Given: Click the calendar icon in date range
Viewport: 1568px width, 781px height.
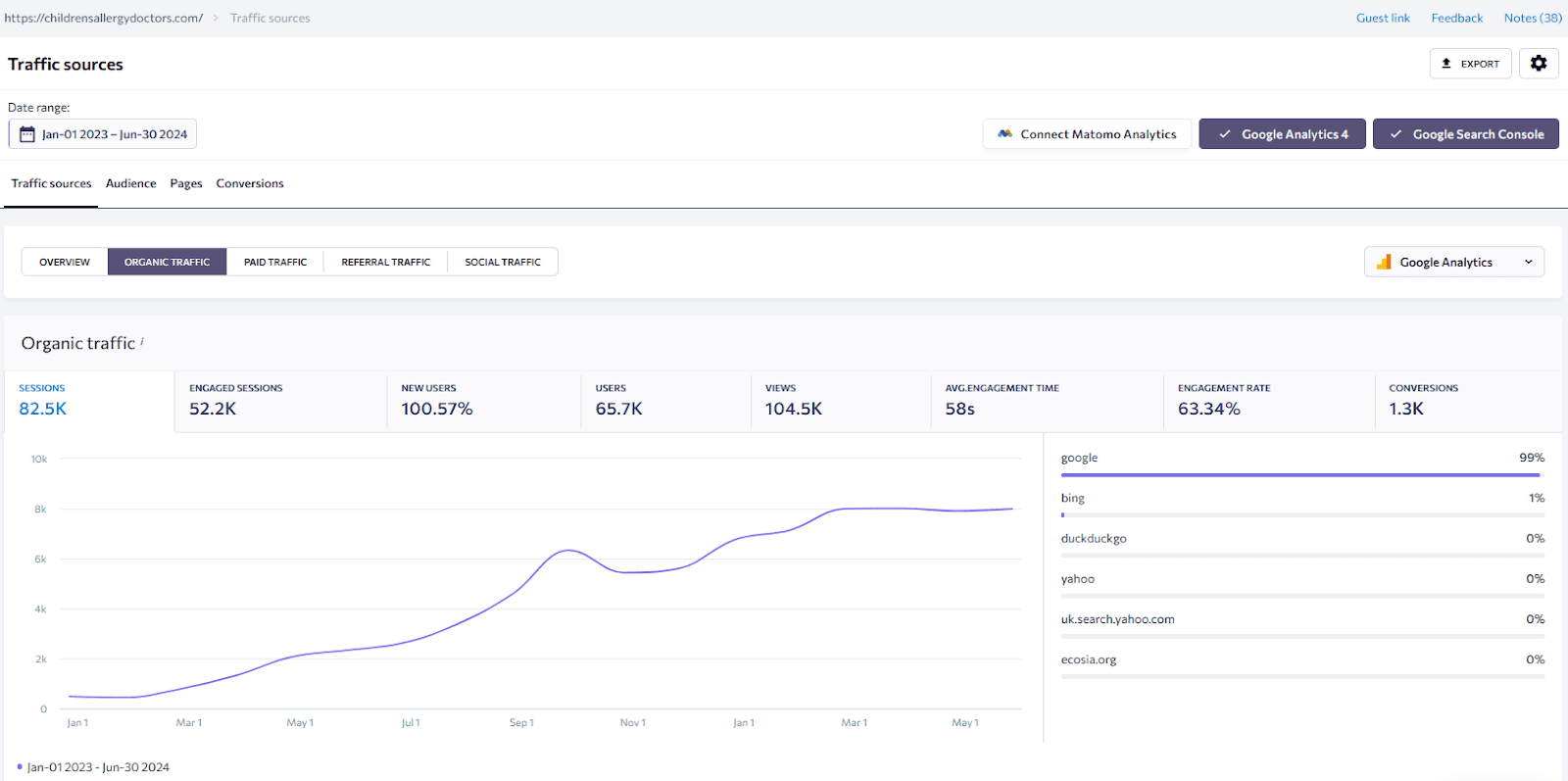Looking at the screenshot, I should pyautogui.click(x=27, y=134).
